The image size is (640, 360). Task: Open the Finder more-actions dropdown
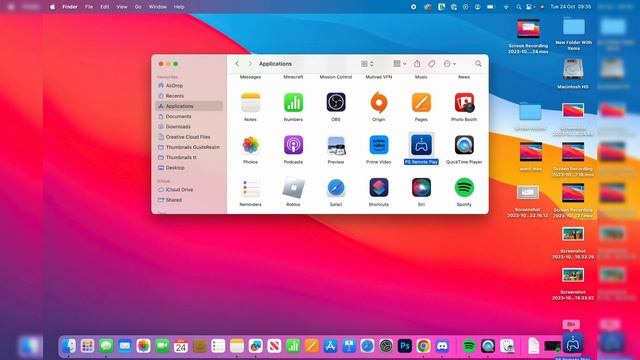(449, 64)
